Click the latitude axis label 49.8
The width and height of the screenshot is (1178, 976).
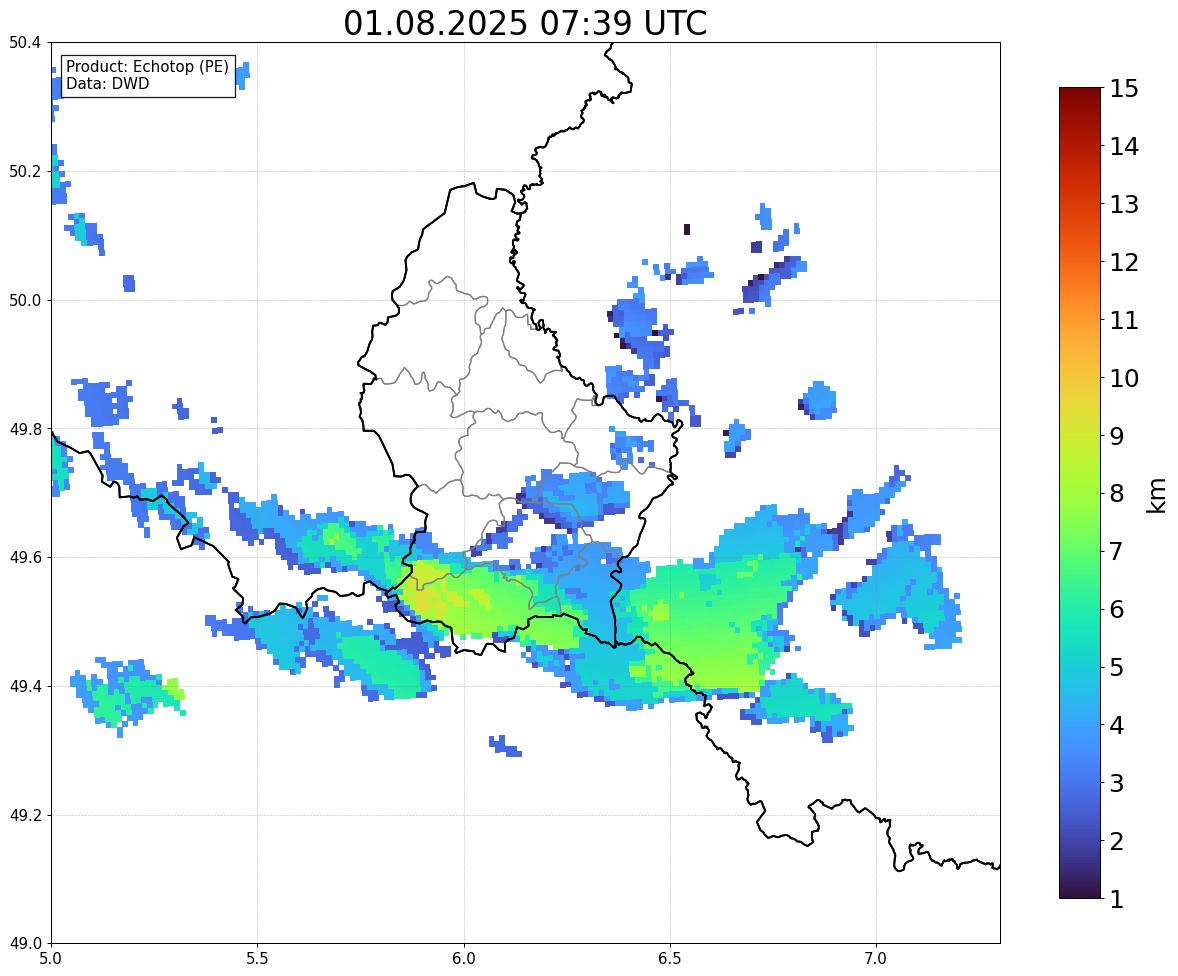coord(25,429)
